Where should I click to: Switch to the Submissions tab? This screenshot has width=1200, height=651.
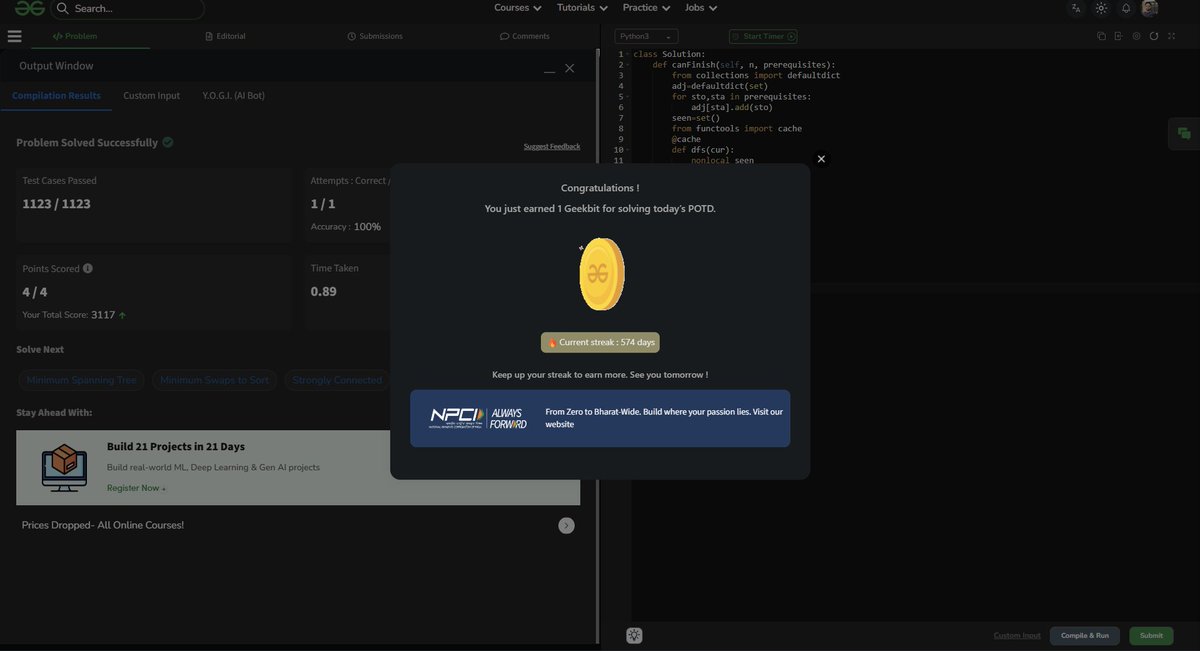click(375, 36)
